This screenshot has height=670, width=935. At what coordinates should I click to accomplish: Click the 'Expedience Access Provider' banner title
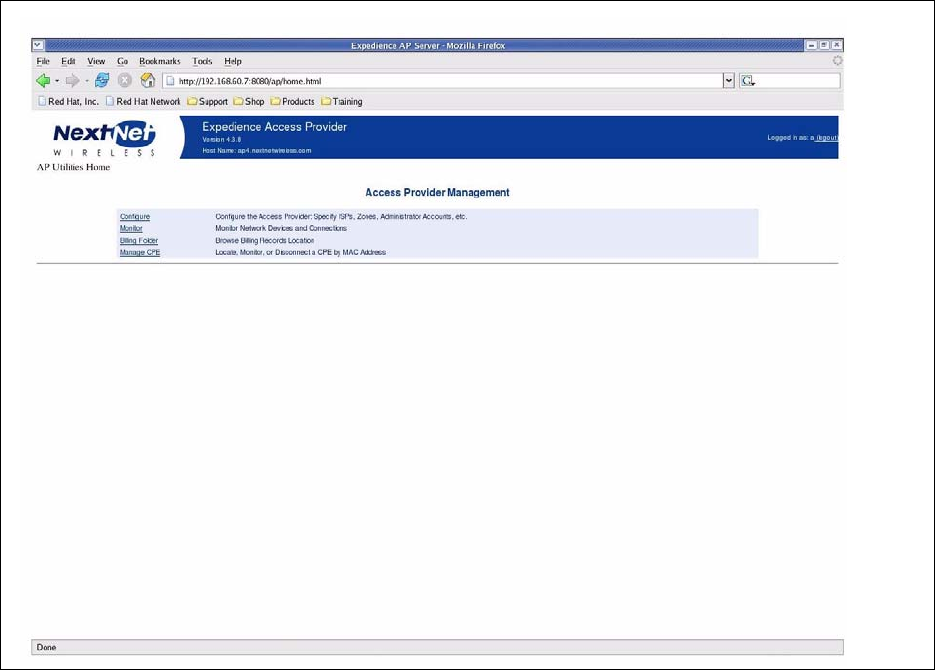point(274,126)
